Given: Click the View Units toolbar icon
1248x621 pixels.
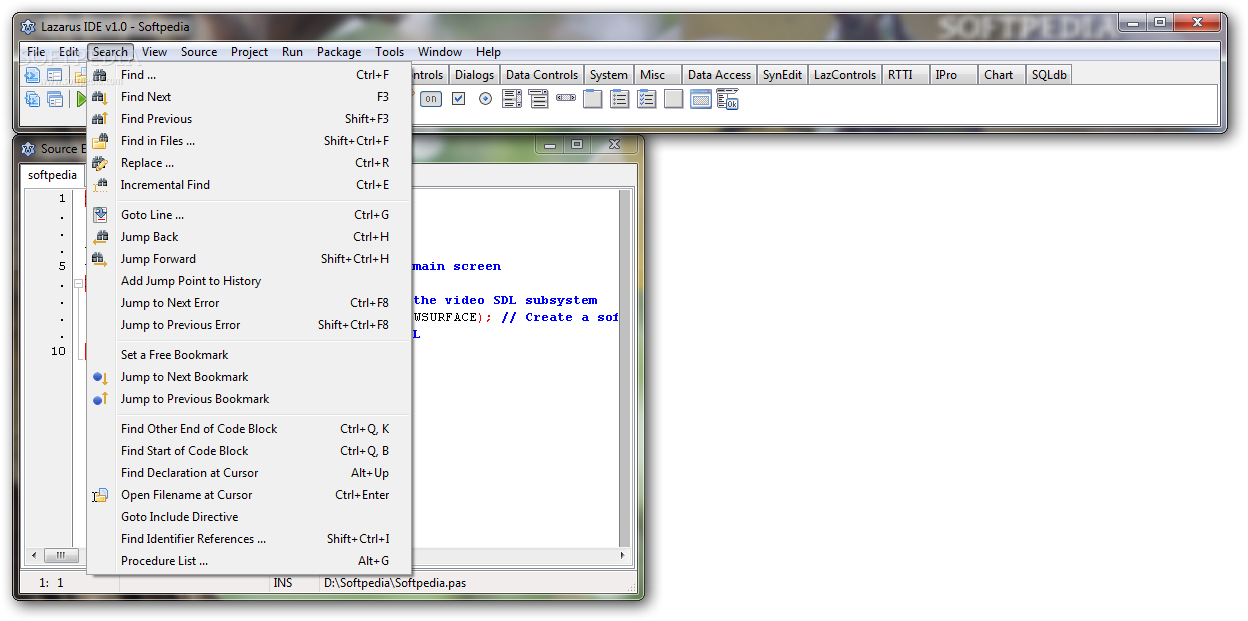Looking at the screenshot, I should (x=33, y=99).
